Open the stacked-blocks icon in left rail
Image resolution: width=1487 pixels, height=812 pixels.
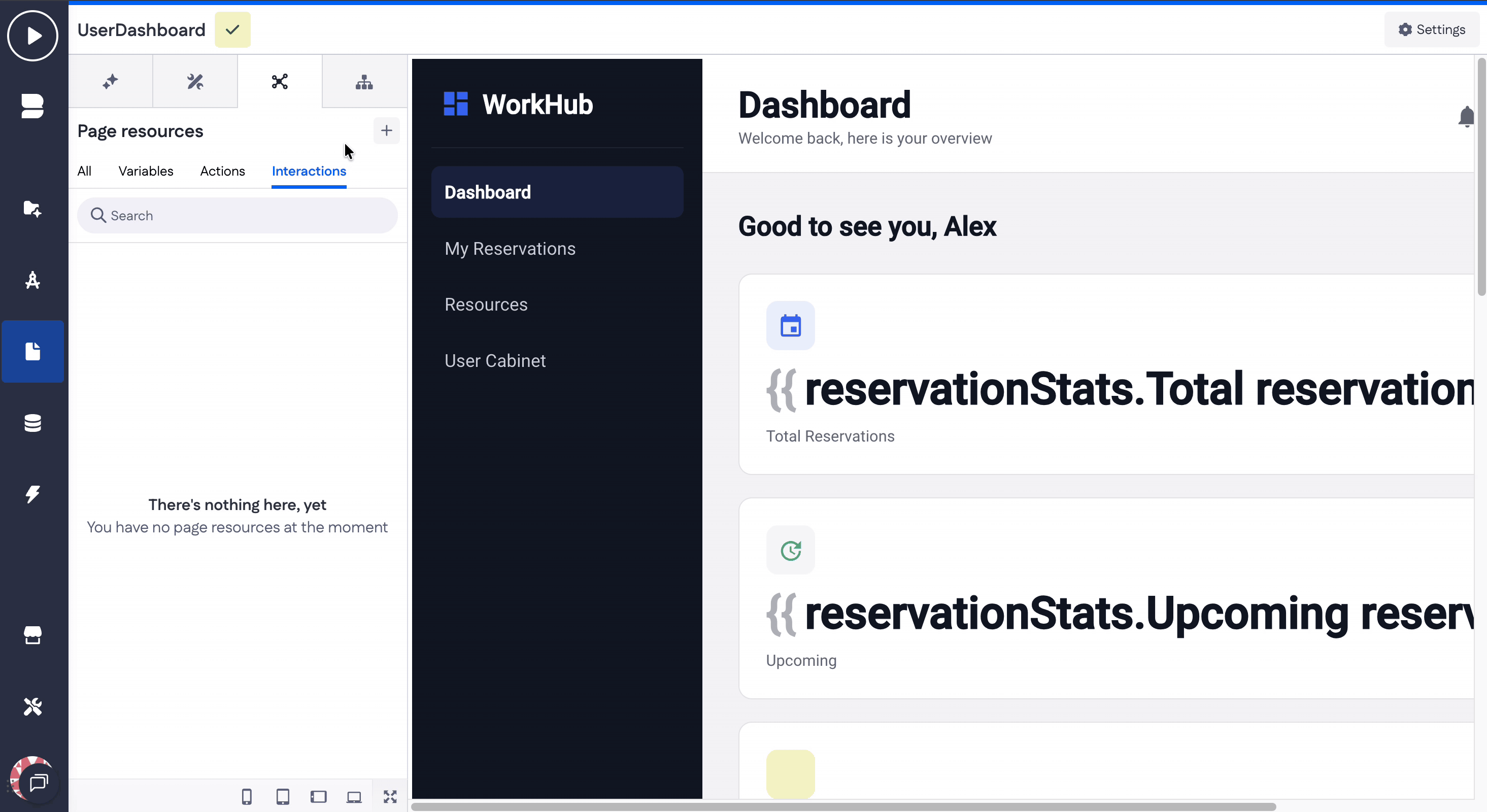pos(33,106)
